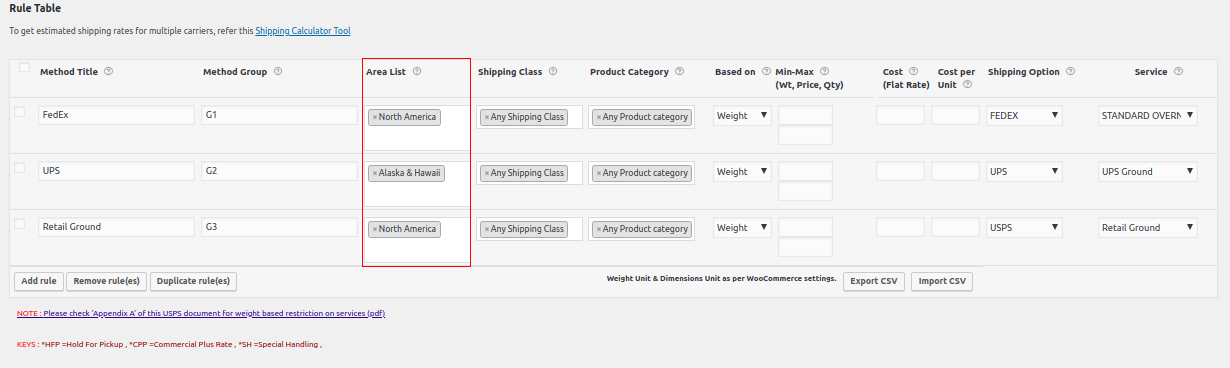Click help icon next to Method Title

point(108,71)
